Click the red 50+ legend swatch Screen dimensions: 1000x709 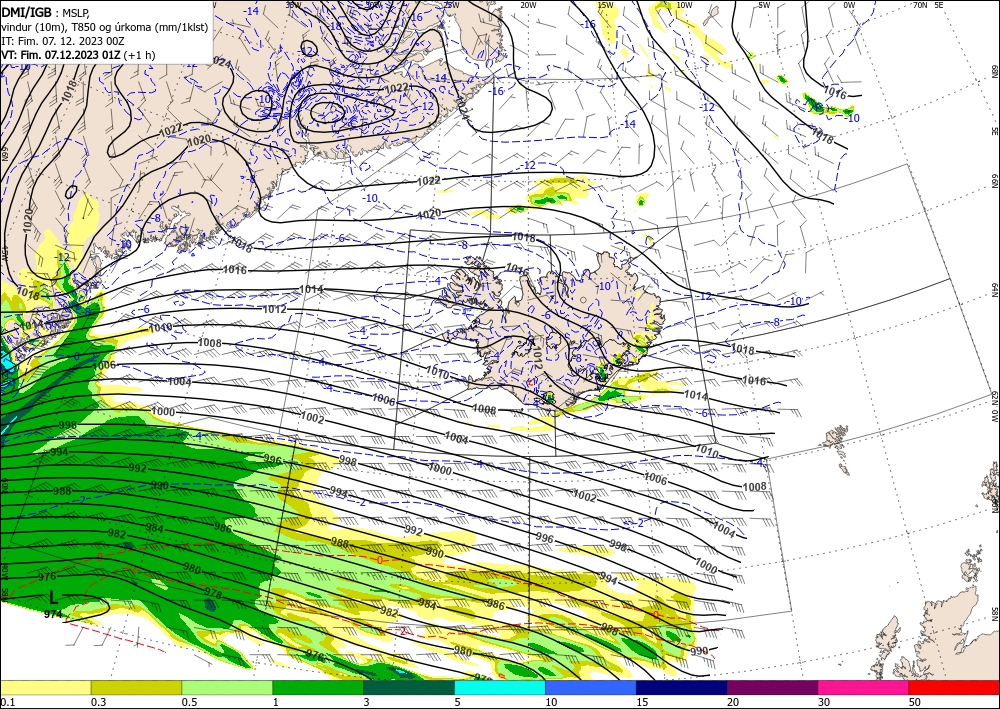(x=954, y=687)
